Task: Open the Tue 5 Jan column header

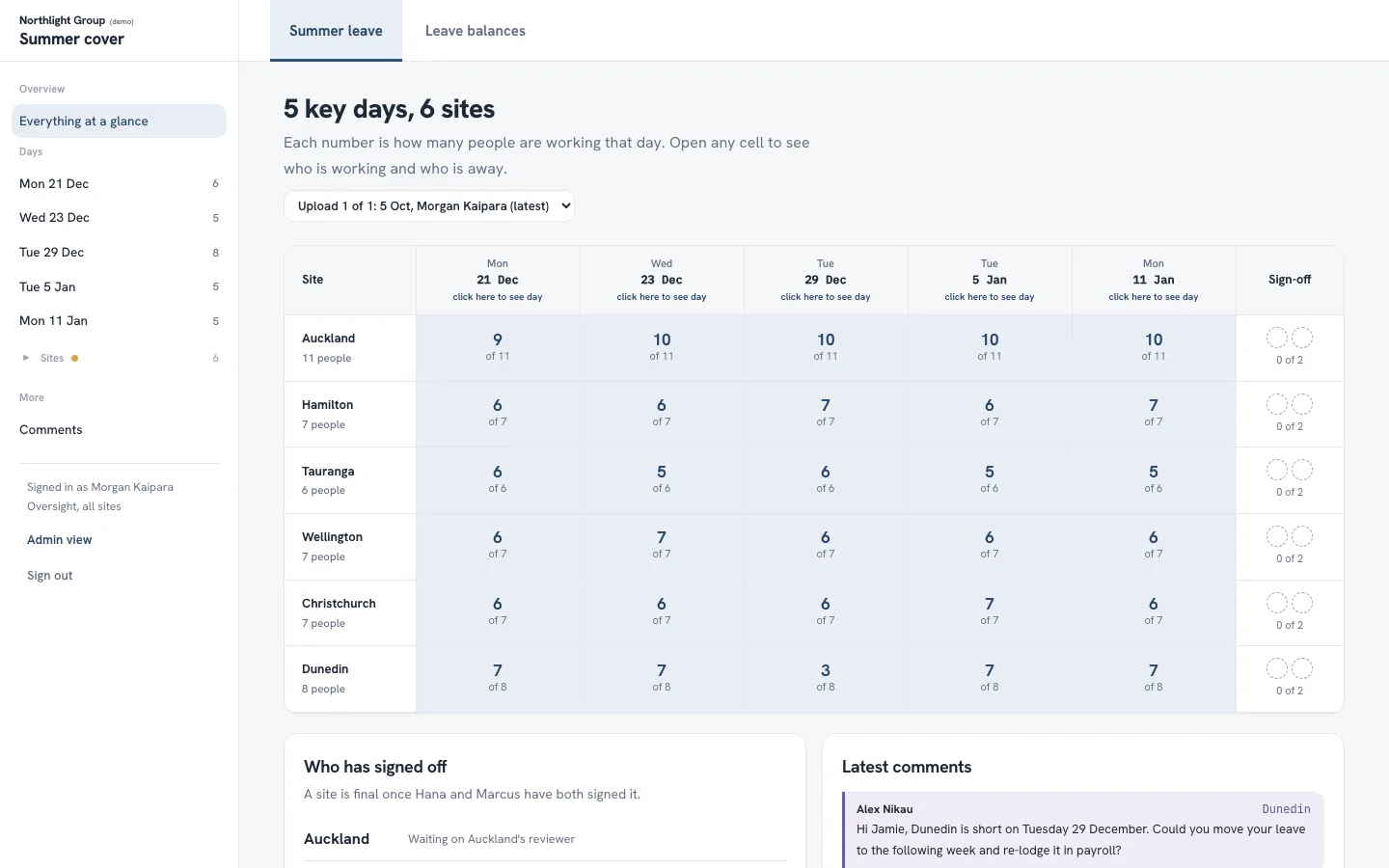Action: (x=990, y=280)
